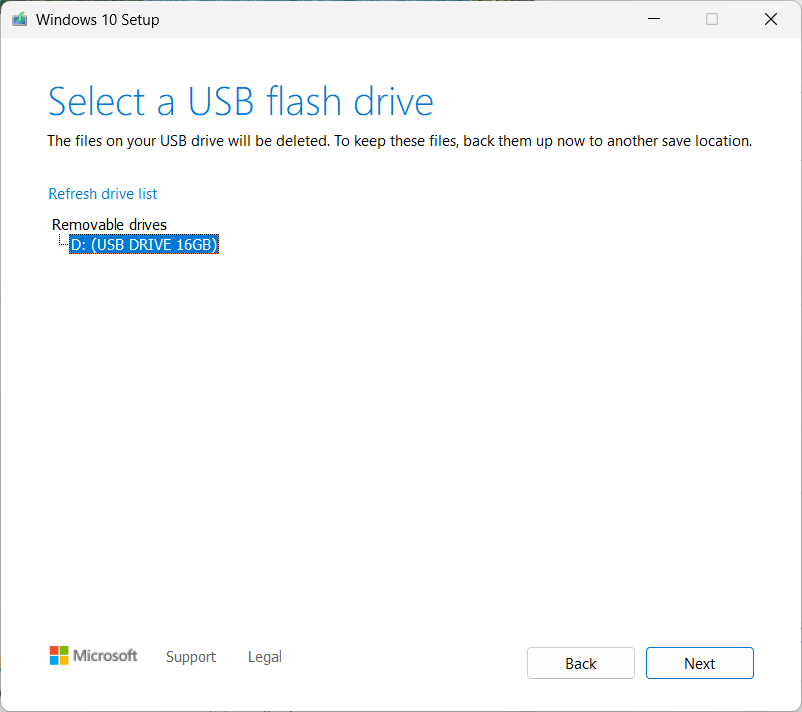Select the Removable drives tree node

point(109,225)
